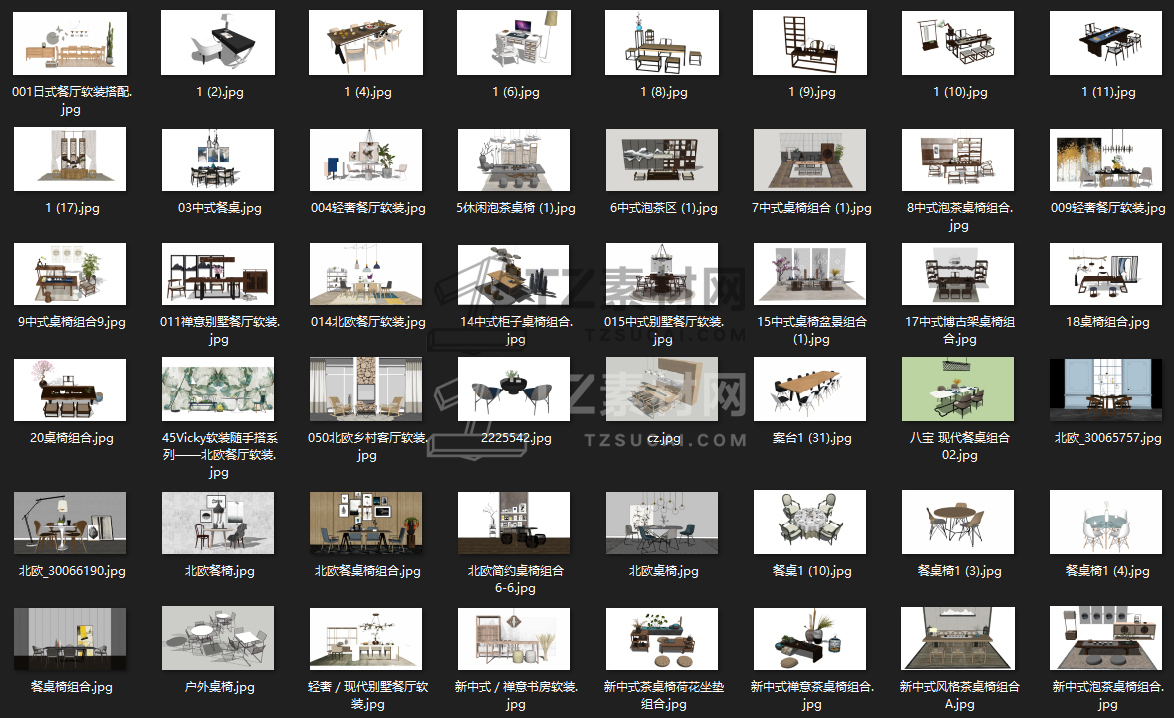Viewport: 1174px width, 718px height.
Task: Click the 1 (4).jpg image thumbnail
Action: click(x=366, y=43)
